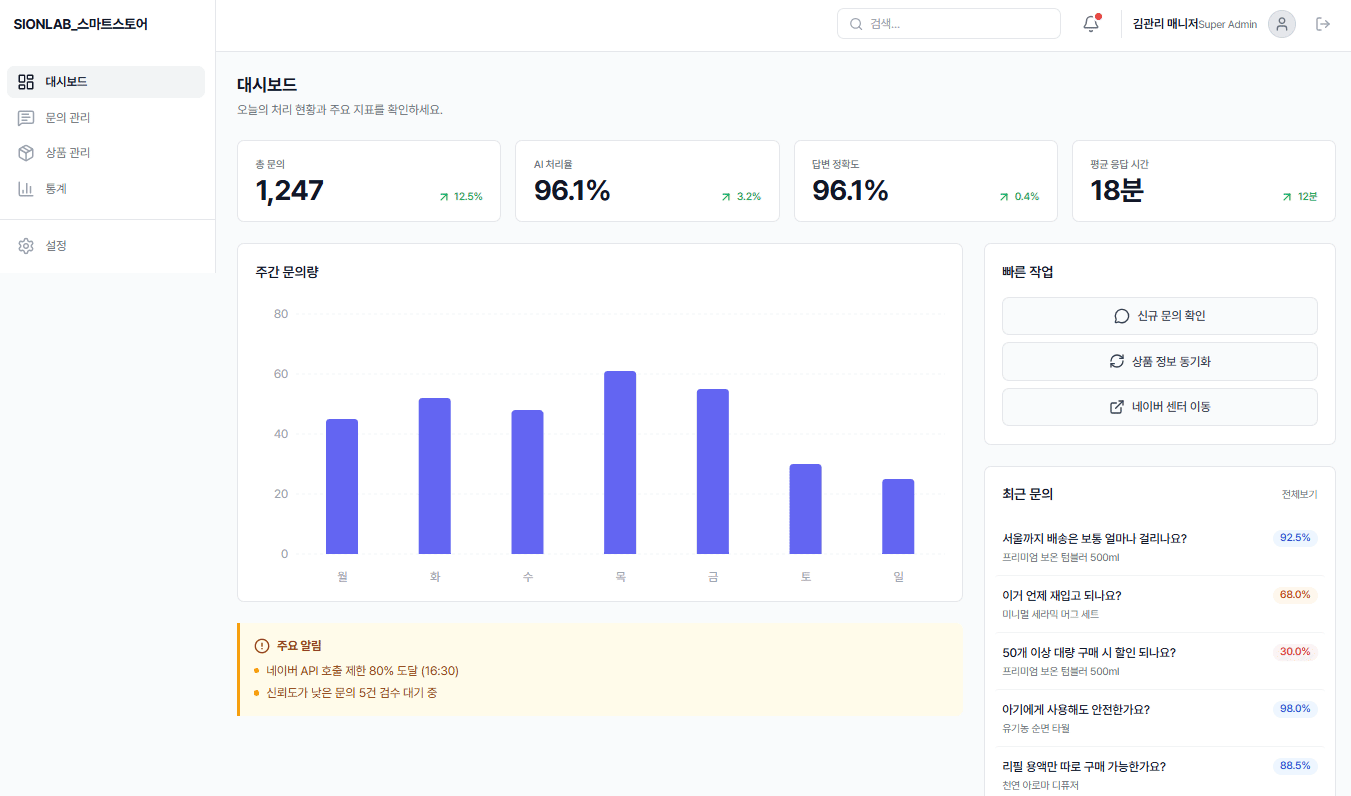
Task: Click the 30.0% confidence badge
Action: [x=1295, y=652]
